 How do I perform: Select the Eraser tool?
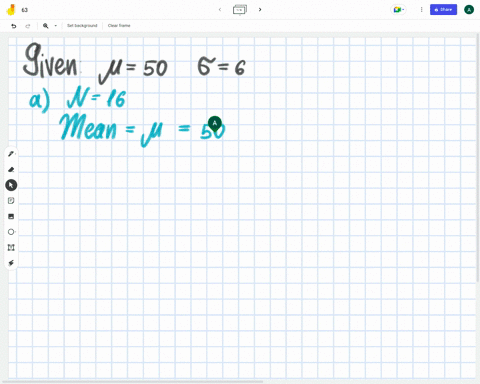11,170
